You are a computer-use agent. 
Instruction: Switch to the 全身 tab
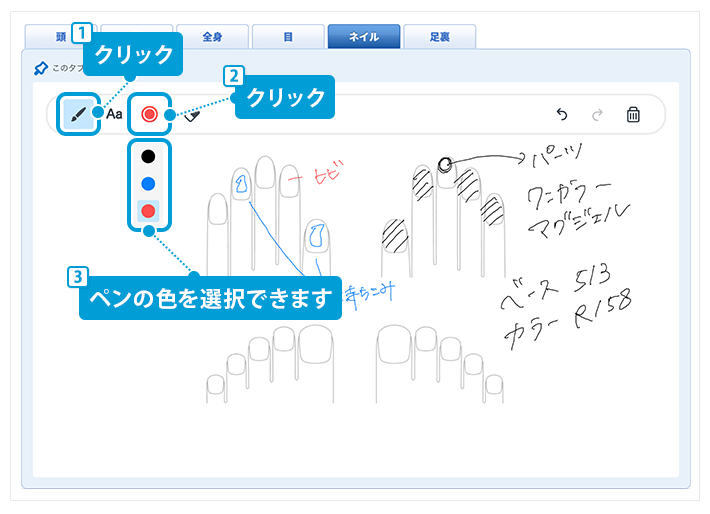[x=212, y=37]
